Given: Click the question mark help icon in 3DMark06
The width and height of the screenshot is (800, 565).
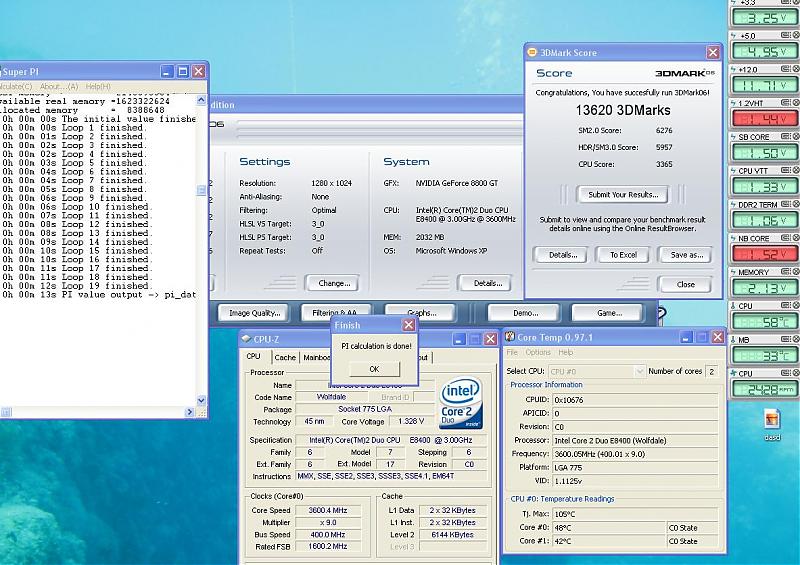Looking at the screenshot, I should (x=662, y=313).
